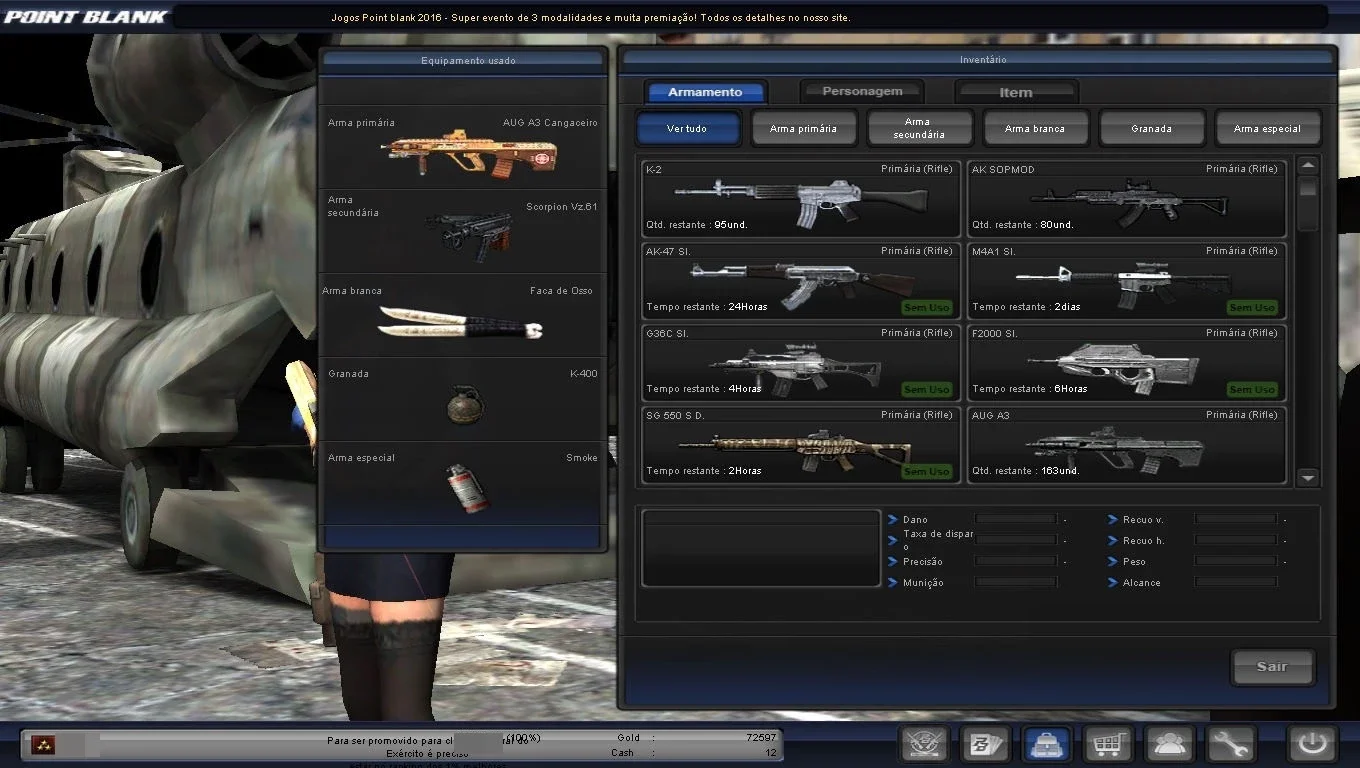Select the K-2 rifle in inventory

[x=801, y=197]
